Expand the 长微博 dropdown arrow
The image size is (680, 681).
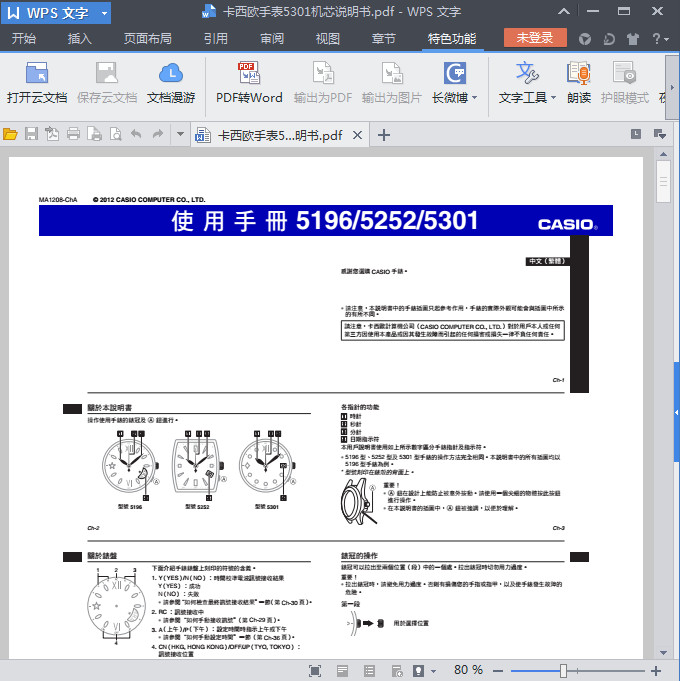pyautogui.click(x=475, y=98)
